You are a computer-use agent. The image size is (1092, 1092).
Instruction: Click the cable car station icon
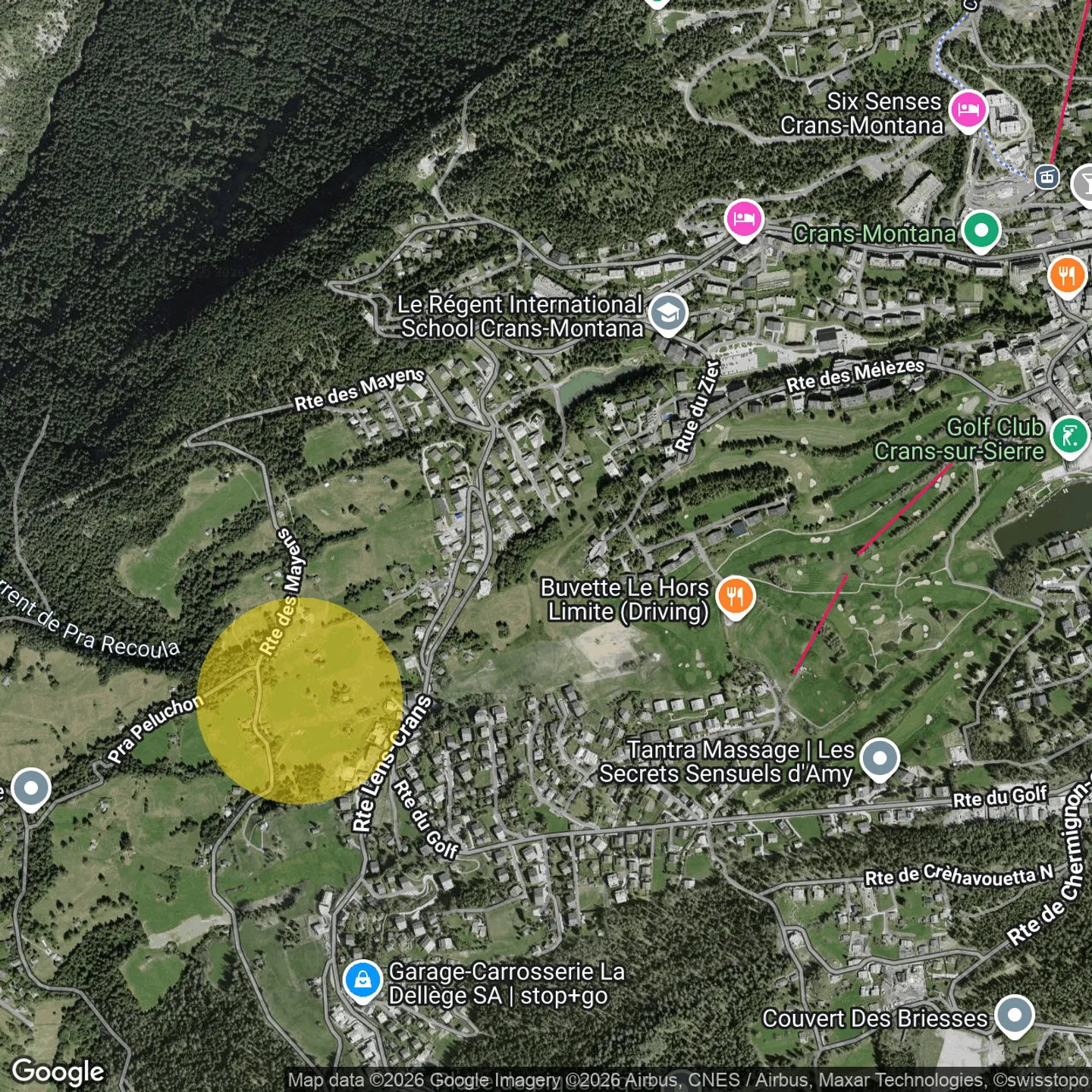(1047, 177)
